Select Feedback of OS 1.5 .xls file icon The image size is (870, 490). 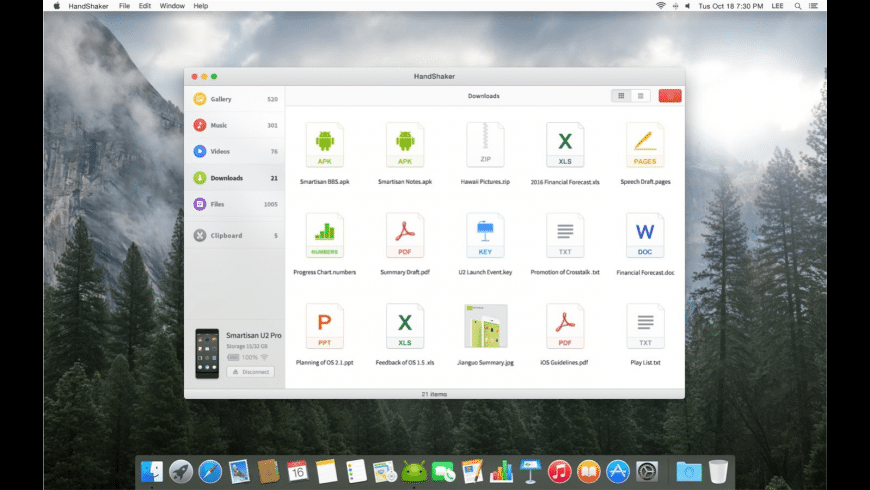tap(404, 326)
